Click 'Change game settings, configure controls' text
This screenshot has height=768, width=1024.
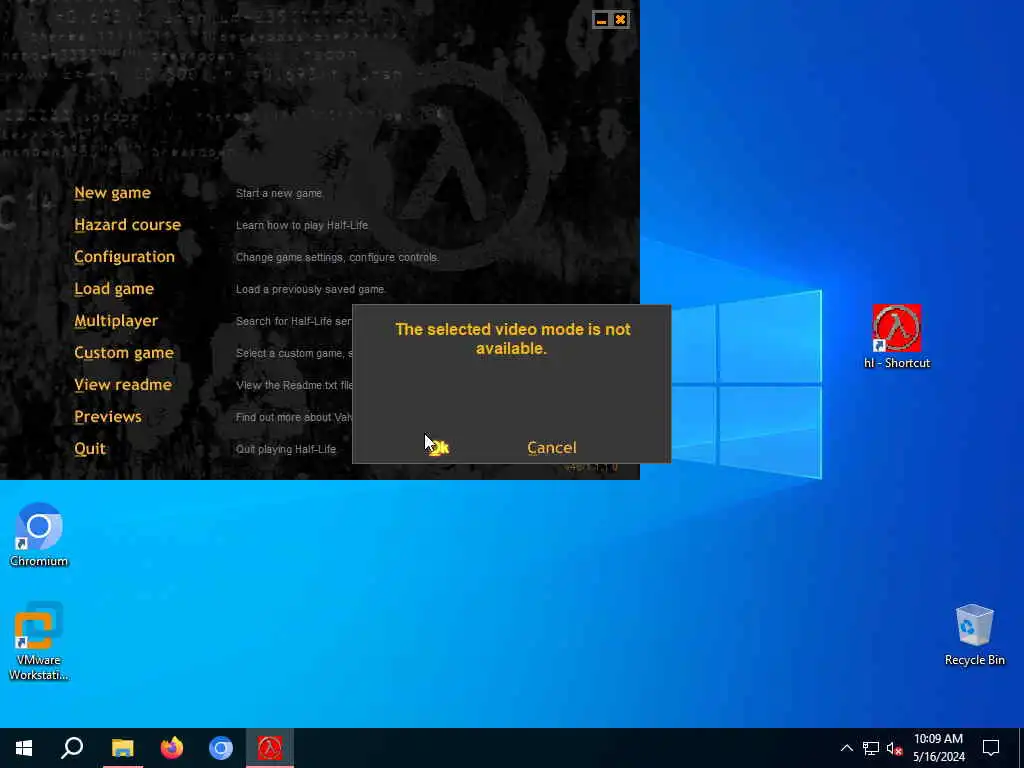coord(337,257)
